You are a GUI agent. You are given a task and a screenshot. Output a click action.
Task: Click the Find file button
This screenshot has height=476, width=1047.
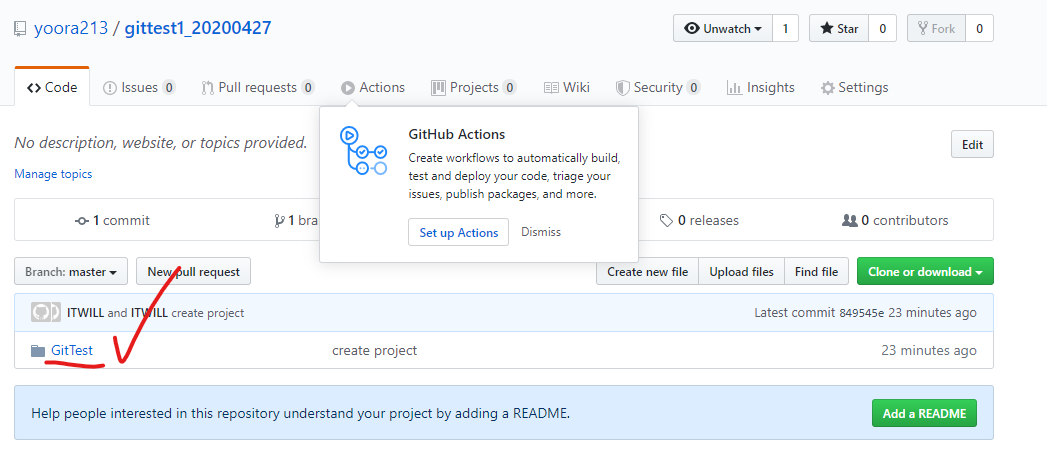pyautogui.click(x=817, y=272)
